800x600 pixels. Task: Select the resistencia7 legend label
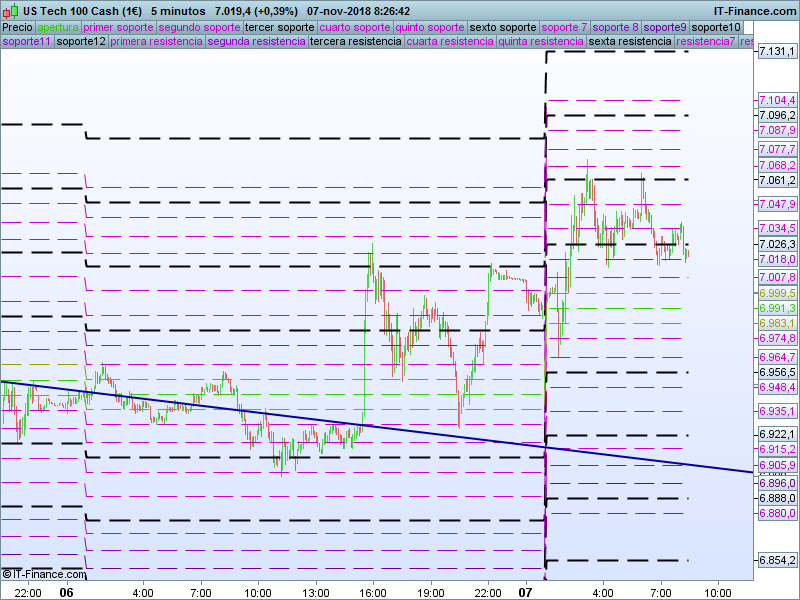pyautogui.click(x=706, y=41)
